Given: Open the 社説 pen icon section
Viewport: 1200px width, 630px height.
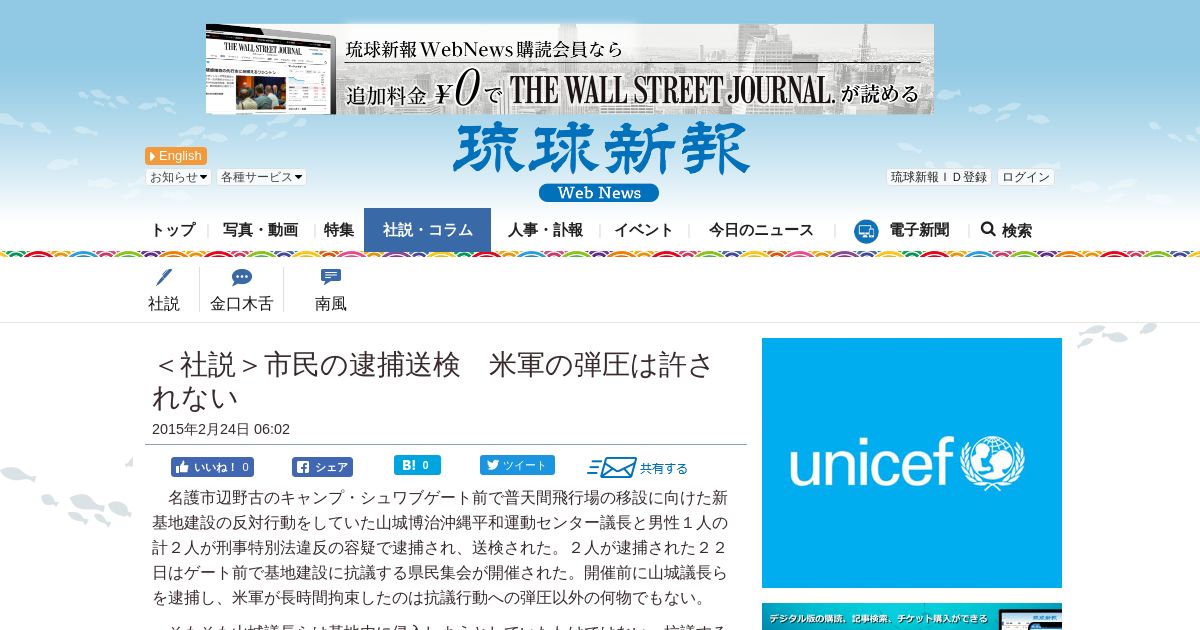Looking at the screenshot, I should tap(164, 278).
